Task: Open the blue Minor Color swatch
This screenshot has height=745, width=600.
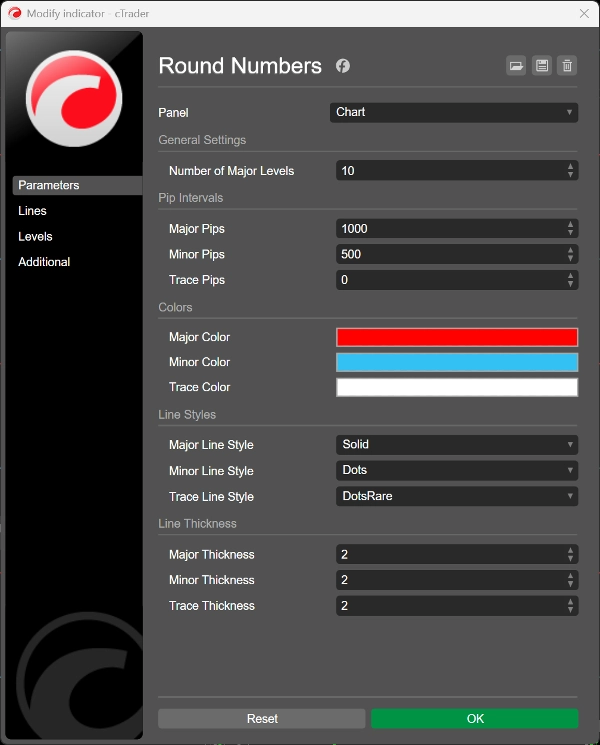Action: click(x=456, y=362)
